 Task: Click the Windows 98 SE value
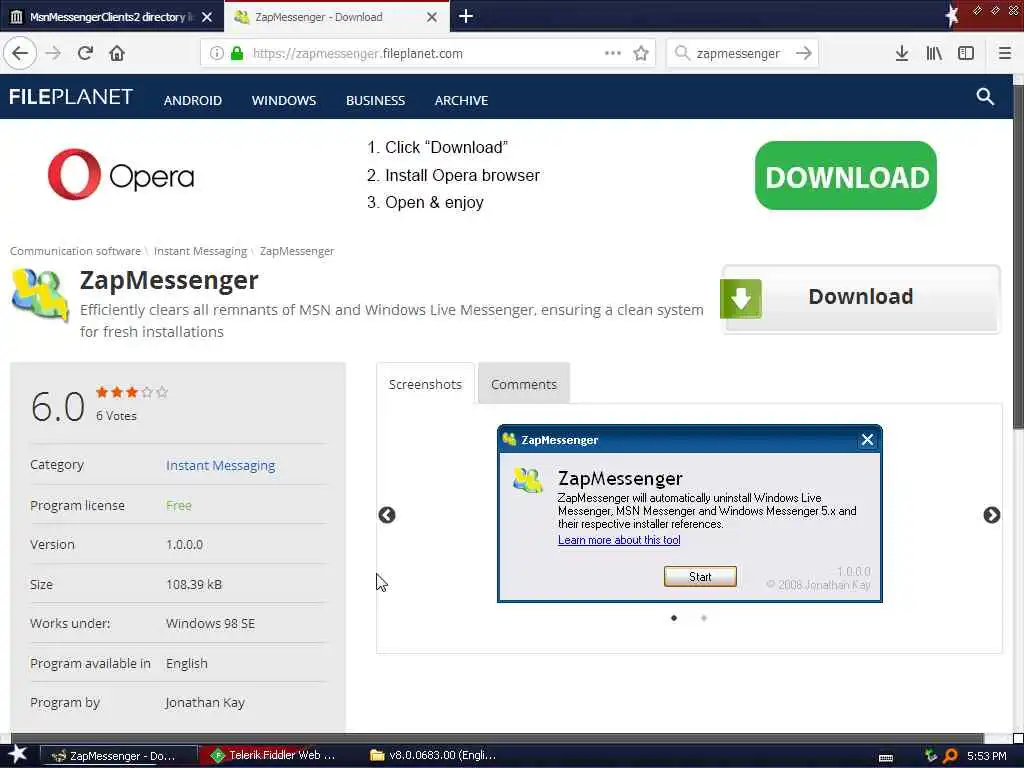click(210, 624)
